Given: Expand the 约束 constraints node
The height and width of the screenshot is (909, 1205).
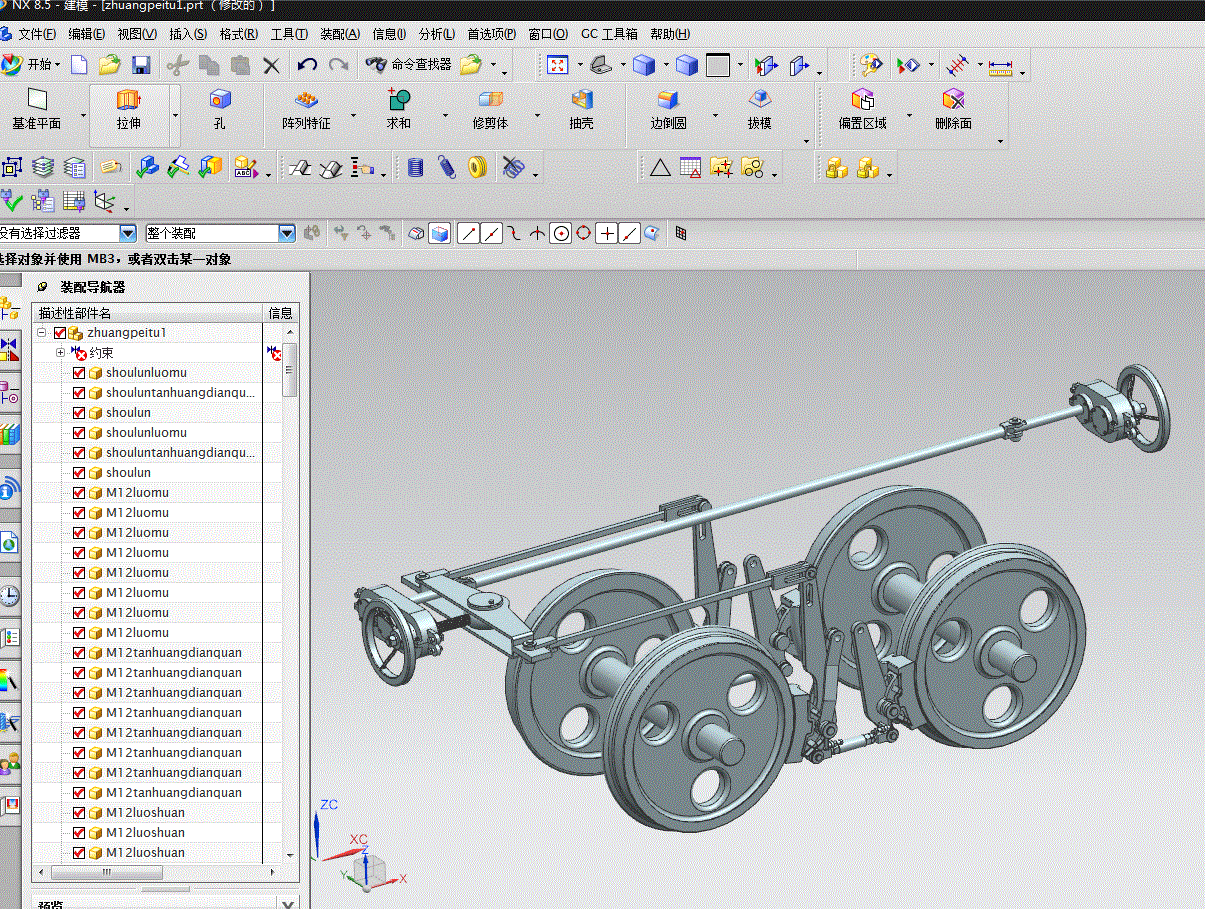Looking at the screenshot, I should pyautogui.click(x=60, y=353).
